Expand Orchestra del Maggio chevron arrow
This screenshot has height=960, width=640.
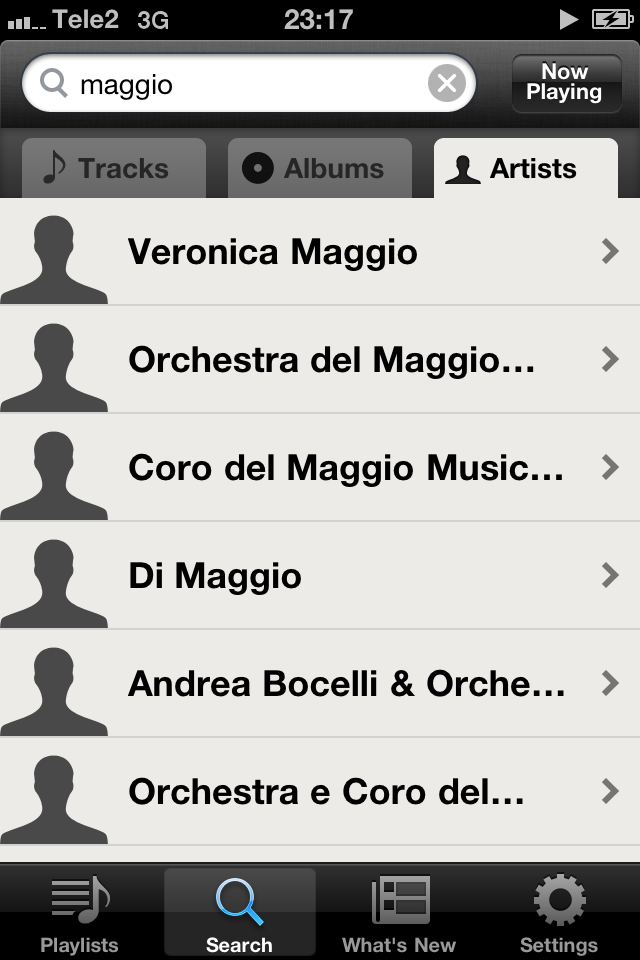pyautogui.click(x=610, y=360)
